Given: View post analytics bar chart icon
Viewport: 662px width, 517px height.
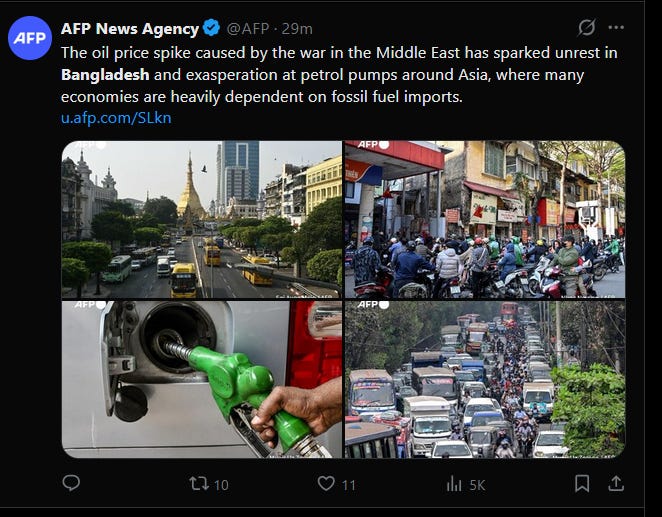Looking at the screenshot, I should pyautogui.click(x=454, y=484).
